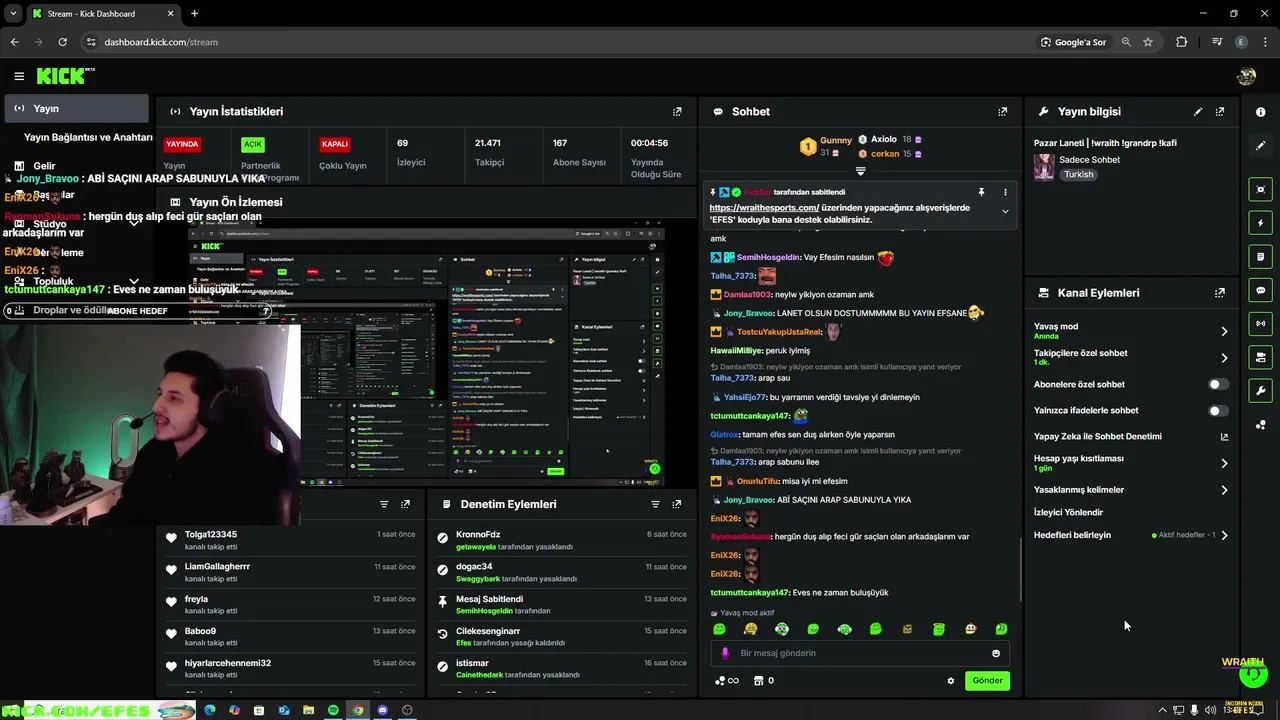Reload the page with browser refresh
Viewport: 1280px width, 720px height.
62,42
